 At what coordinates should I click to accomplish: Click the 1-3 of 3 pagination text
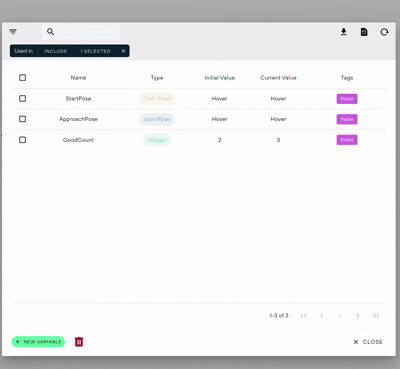(279, 315)
